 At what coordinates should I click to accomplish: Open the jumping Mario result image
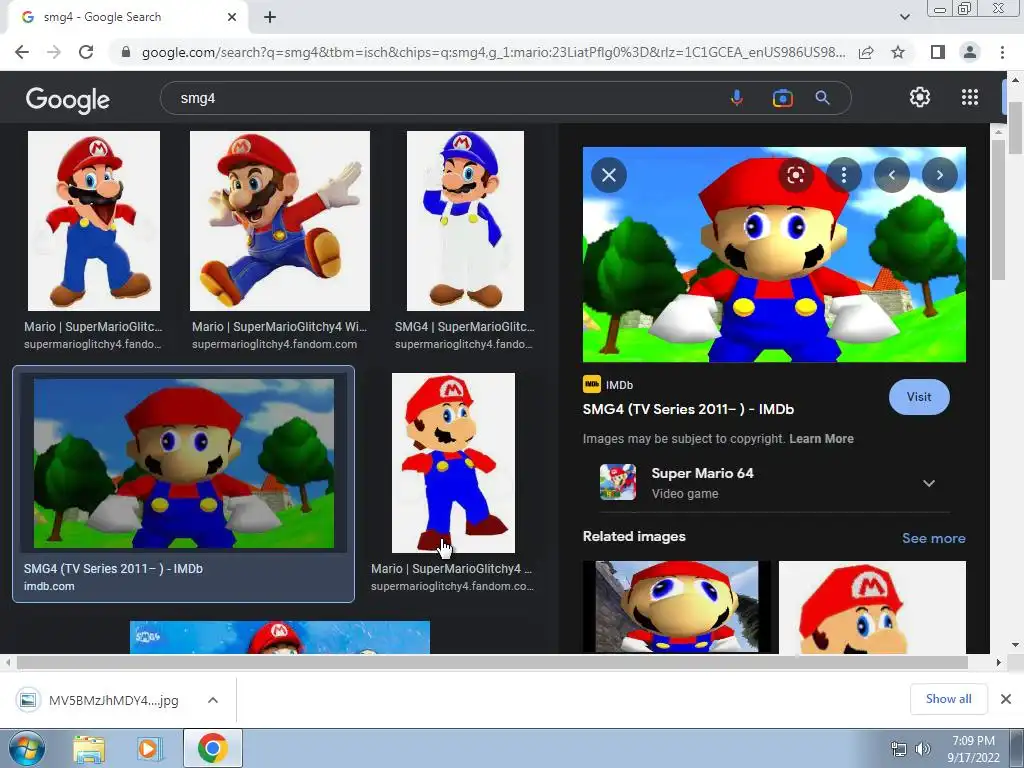[280, 221]
